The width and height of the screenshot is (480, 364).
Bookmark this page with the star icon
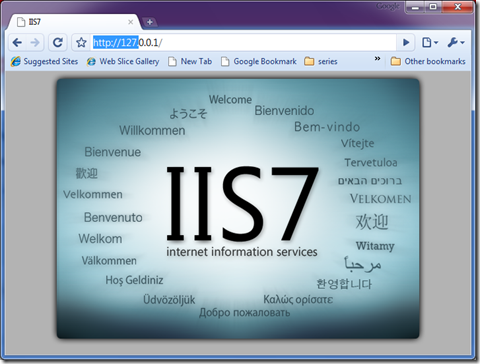(81, 42)
